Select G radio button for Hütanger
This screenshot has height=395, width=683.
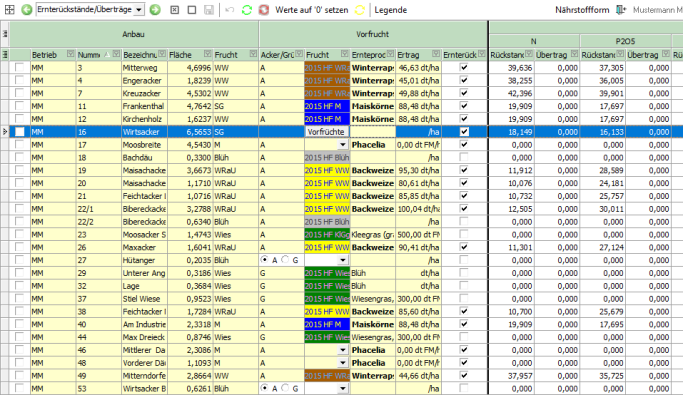(x=285, y=260)
